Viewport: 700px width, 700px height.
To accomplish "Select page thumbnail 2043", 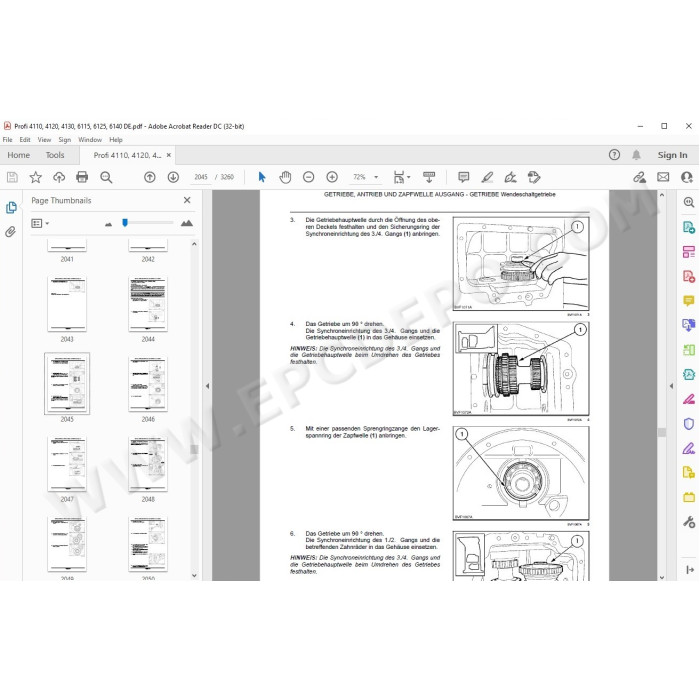I will pyautogui.click(x=67, y=304).
